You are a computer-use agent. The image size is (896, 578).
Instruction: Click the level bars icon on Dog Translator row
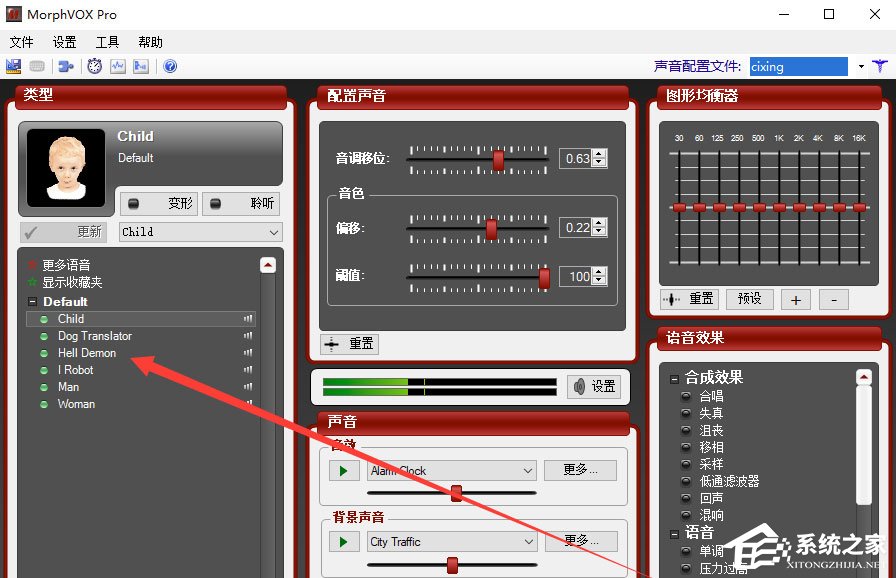point(248,336)
